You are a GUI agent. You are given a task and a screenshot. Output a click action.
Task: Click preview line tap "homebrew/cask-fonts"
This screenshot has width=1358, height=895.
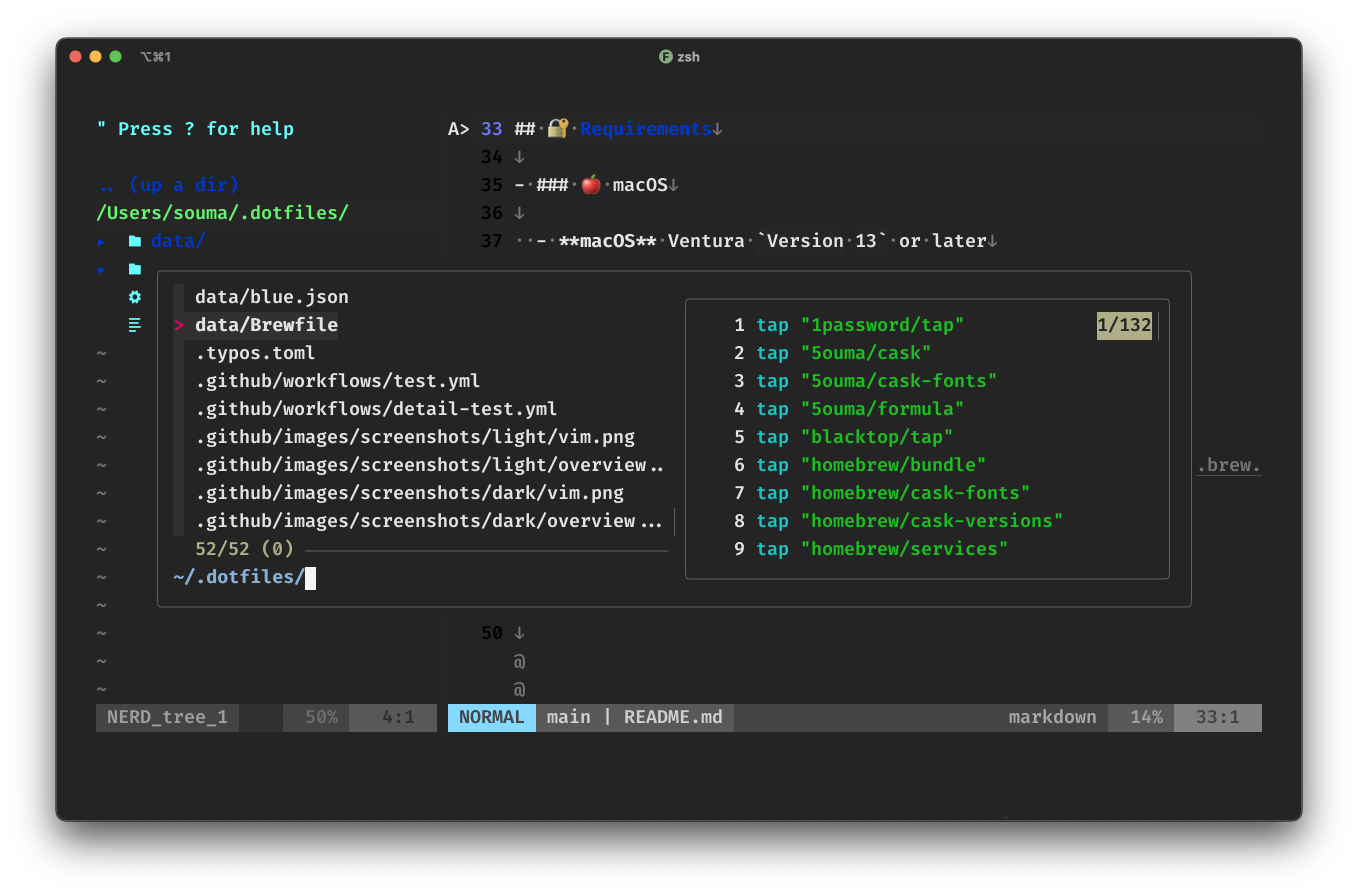tap(893, 493)
